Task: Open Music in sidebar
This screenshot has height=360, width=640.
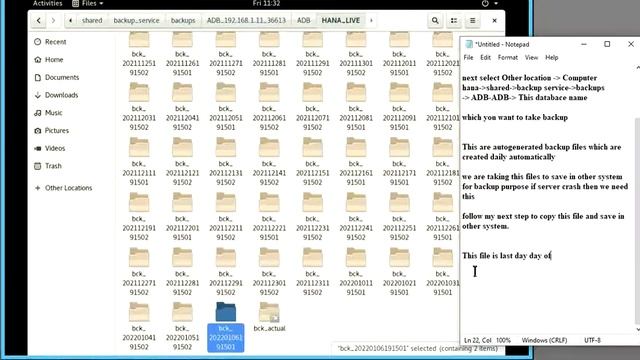Action: click(53, 113)
